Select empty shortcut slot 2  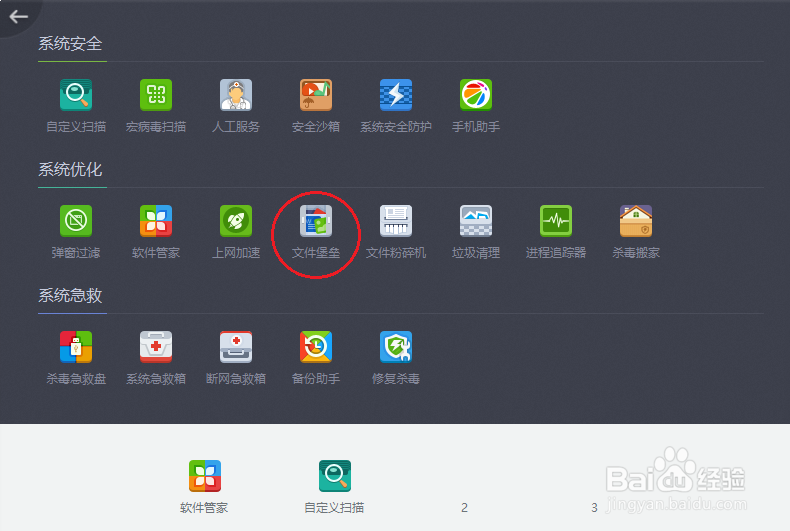click(x=464, y=507)
